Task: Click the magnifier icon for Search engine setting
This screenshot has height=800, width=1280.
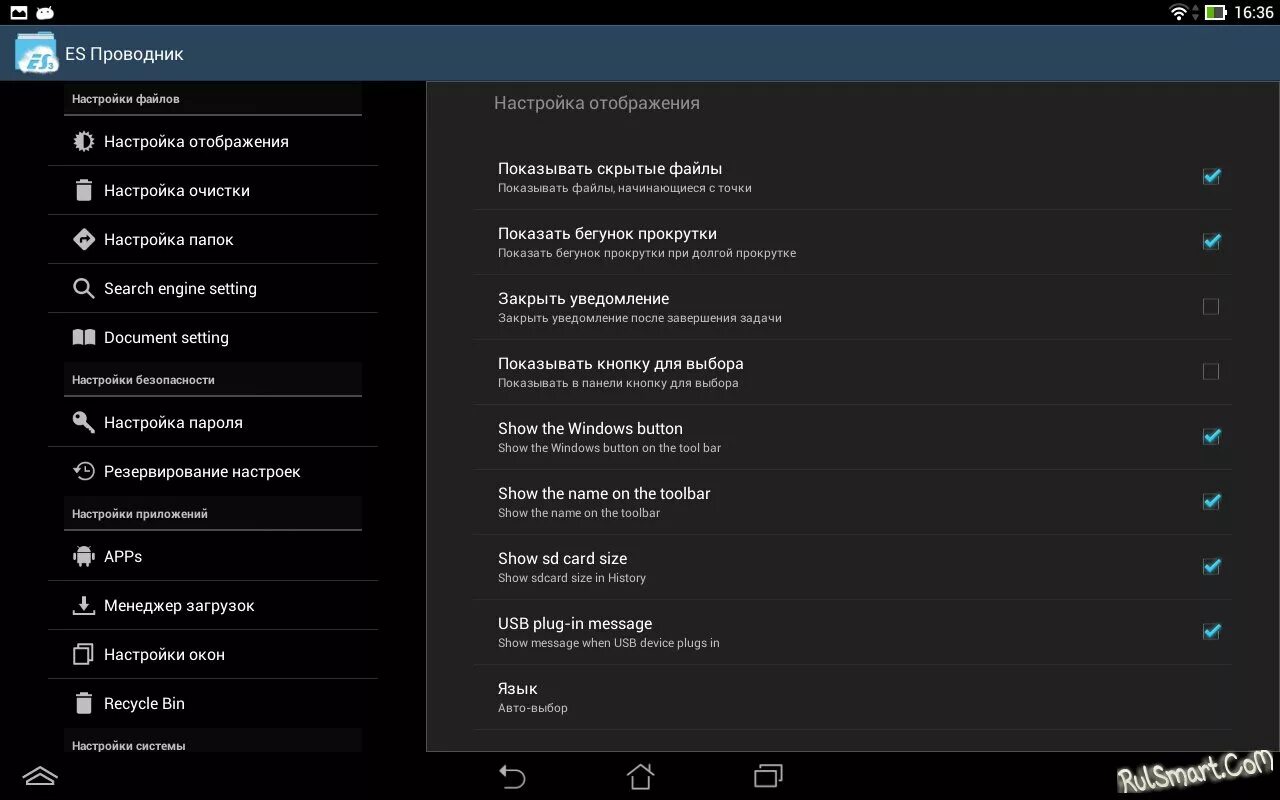Action: [84, 288]
